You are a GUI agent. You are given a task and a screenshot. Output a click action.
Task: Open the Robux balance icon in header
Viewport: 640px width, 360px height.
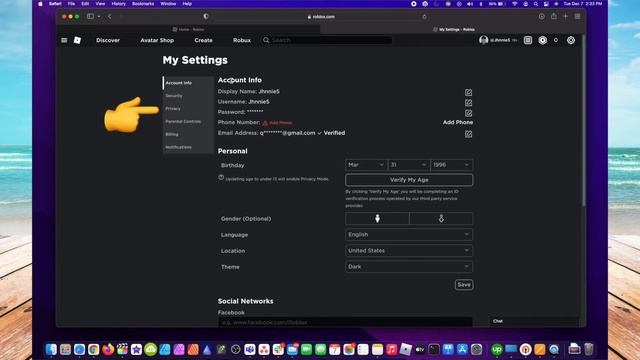tap(542, 40)
